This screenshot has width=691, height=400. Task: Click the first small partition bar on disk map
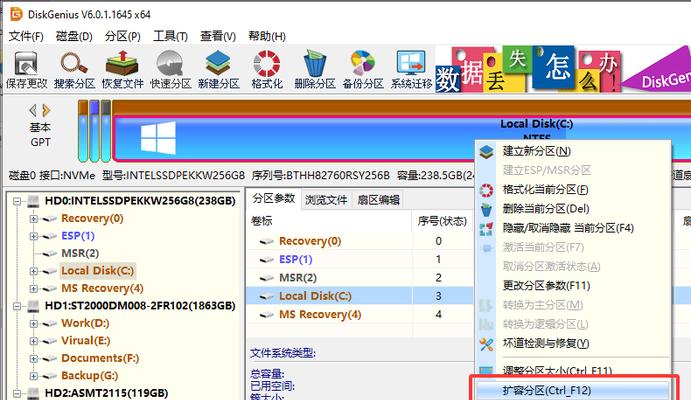coord(83,131)
